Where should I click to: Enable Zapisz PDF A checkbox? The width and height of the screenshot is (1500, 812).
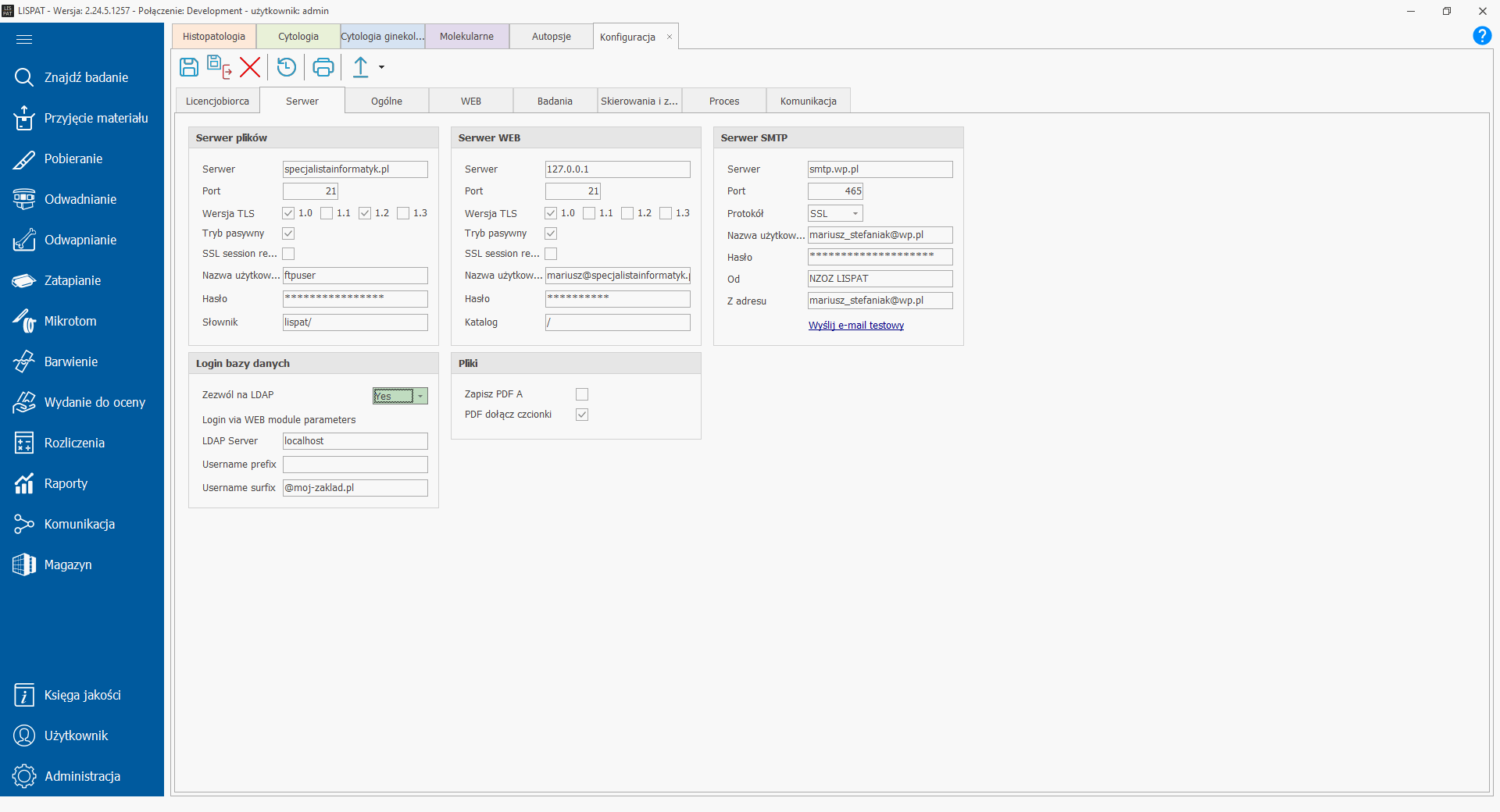pos(582,394)
